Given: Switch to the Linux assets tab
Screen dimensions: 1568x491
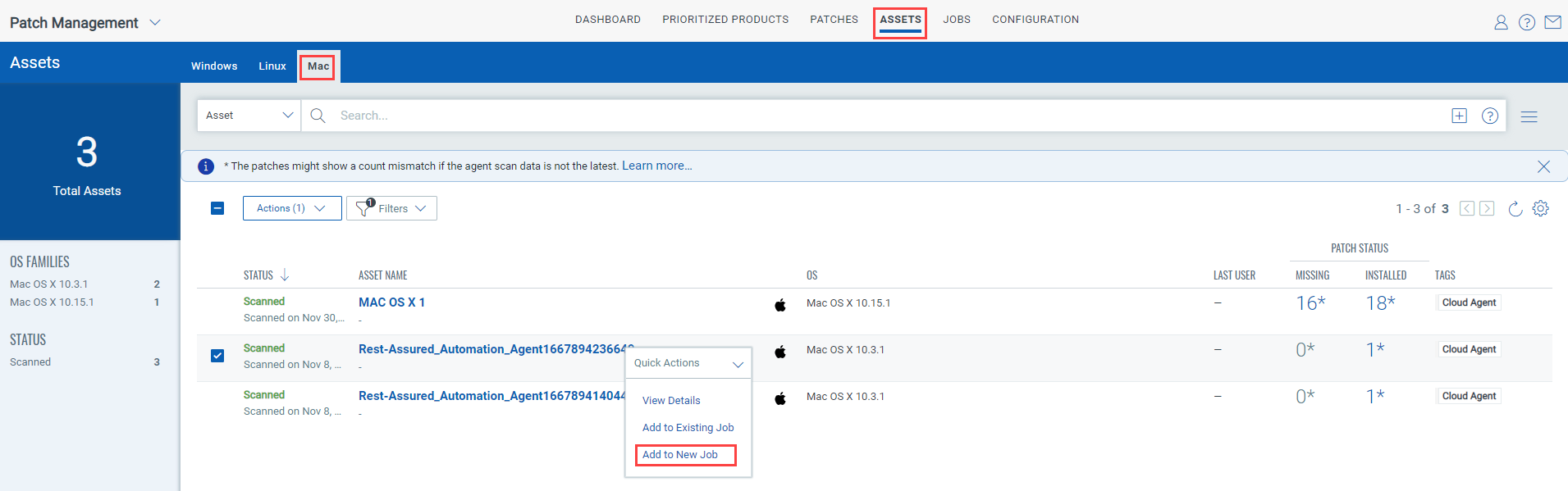Looking at the screenshot, I should (272, 66).
